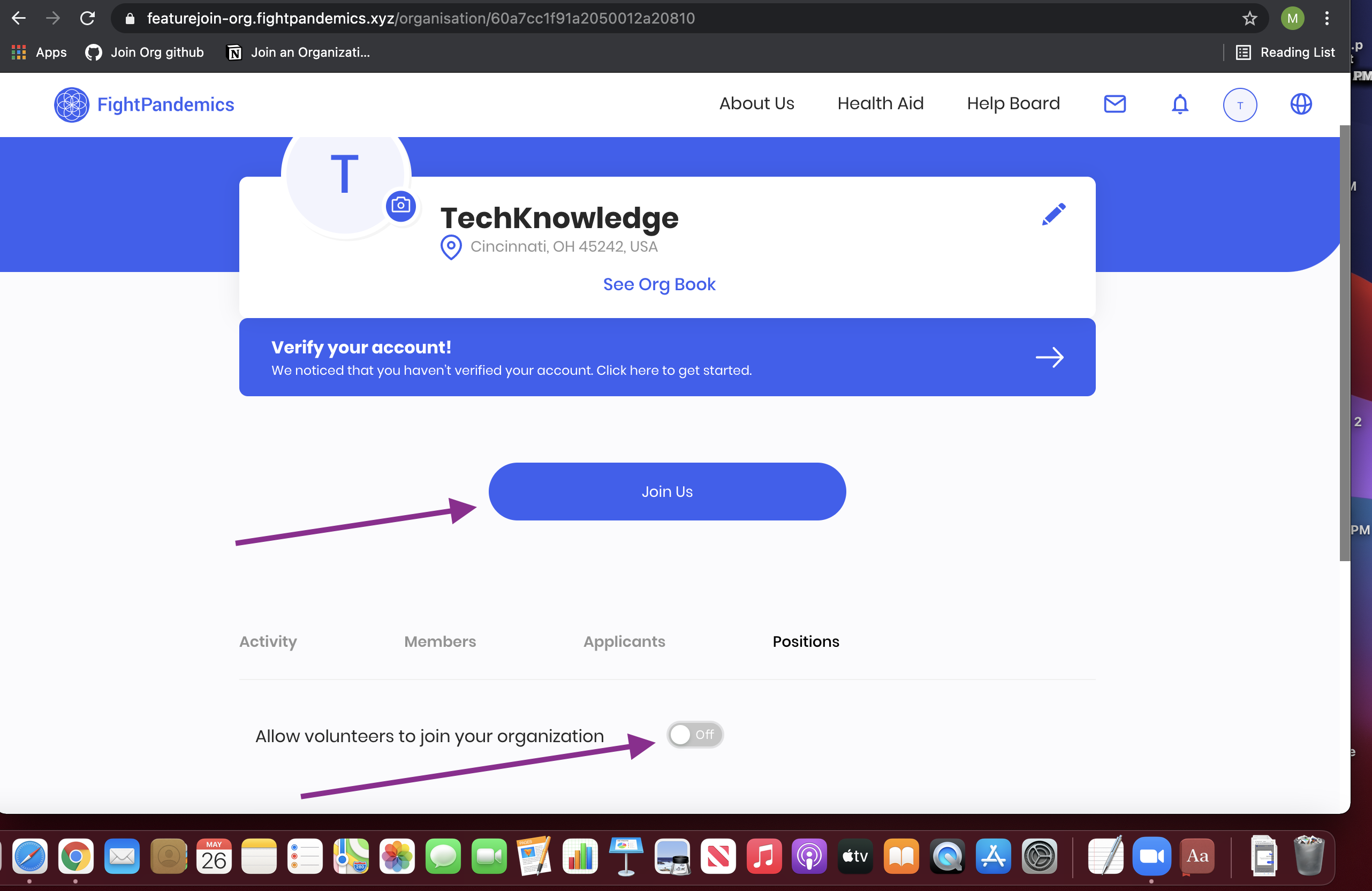The image size is (1372, 891).
Task: Click the TechKnowledge organisation name
Action: point(559,218)
